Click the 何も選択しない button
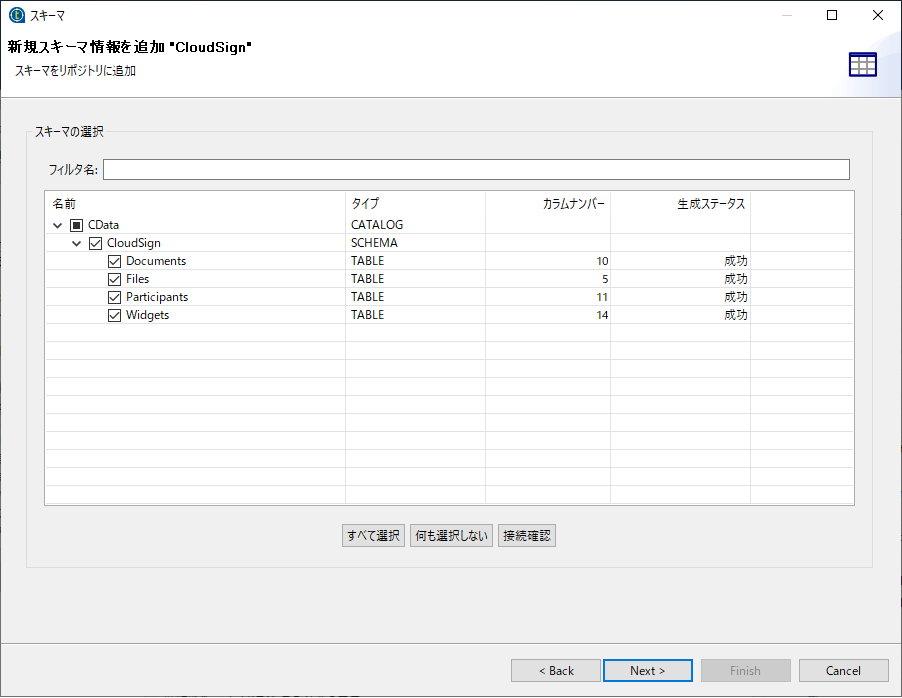Viewport: 902px width, 698px height. (452, 536)
